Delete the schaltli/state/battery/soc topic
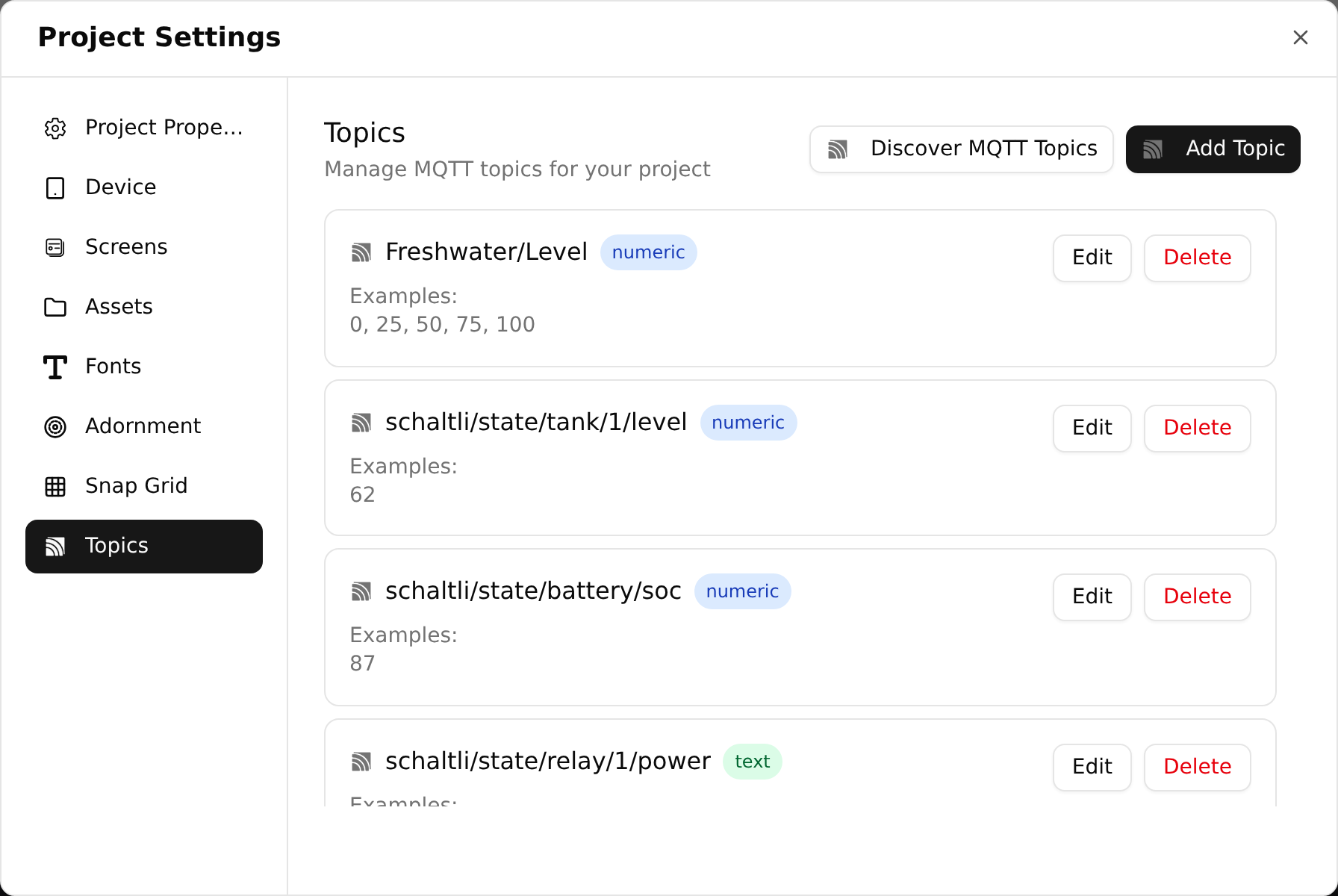This screenshot has height=896, width=1338. point(1198,597)
